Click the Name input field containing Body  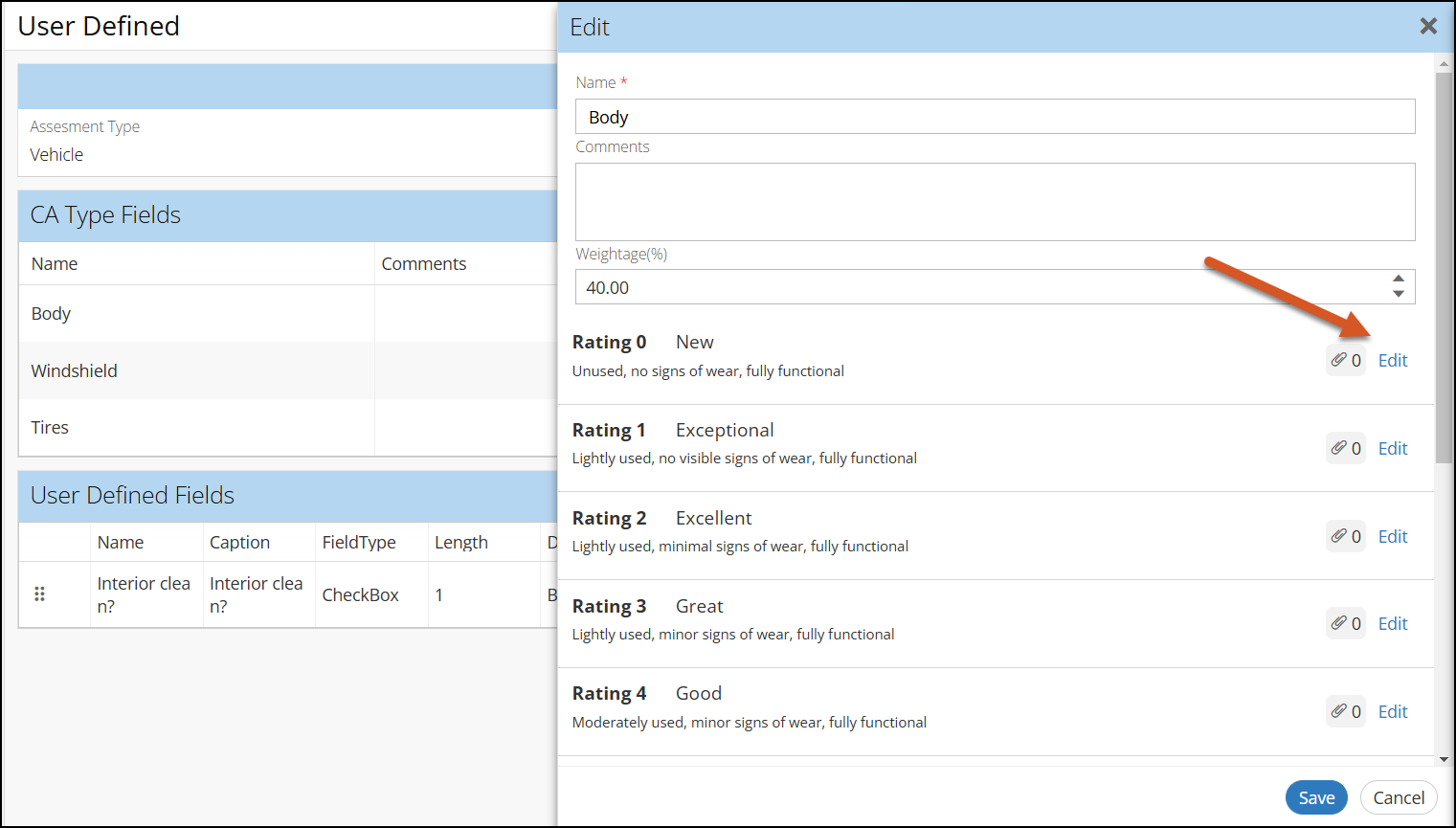click(994, 117)
